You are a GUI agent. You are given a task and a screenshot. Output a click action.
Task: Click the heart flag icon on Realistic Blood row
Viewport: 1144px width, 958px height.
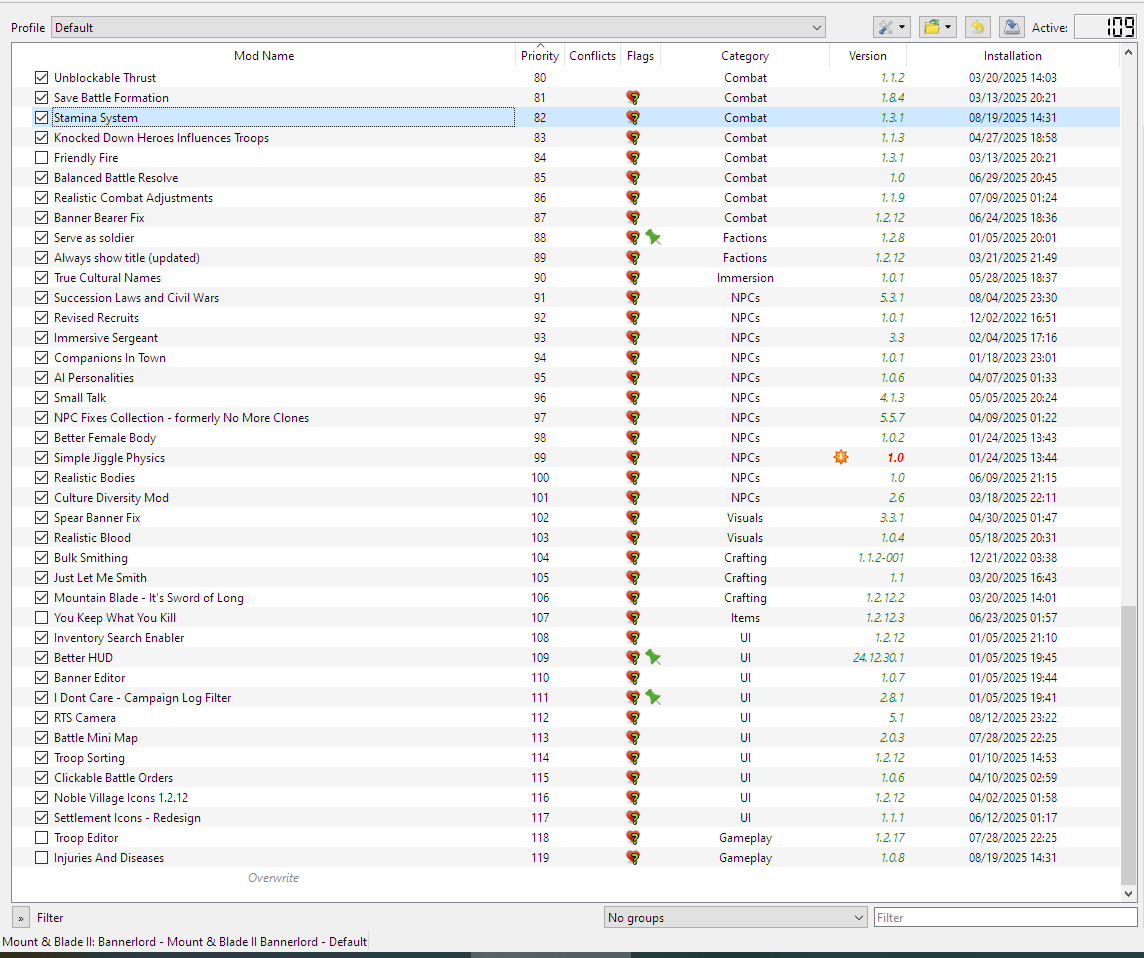tap(633, 538)
